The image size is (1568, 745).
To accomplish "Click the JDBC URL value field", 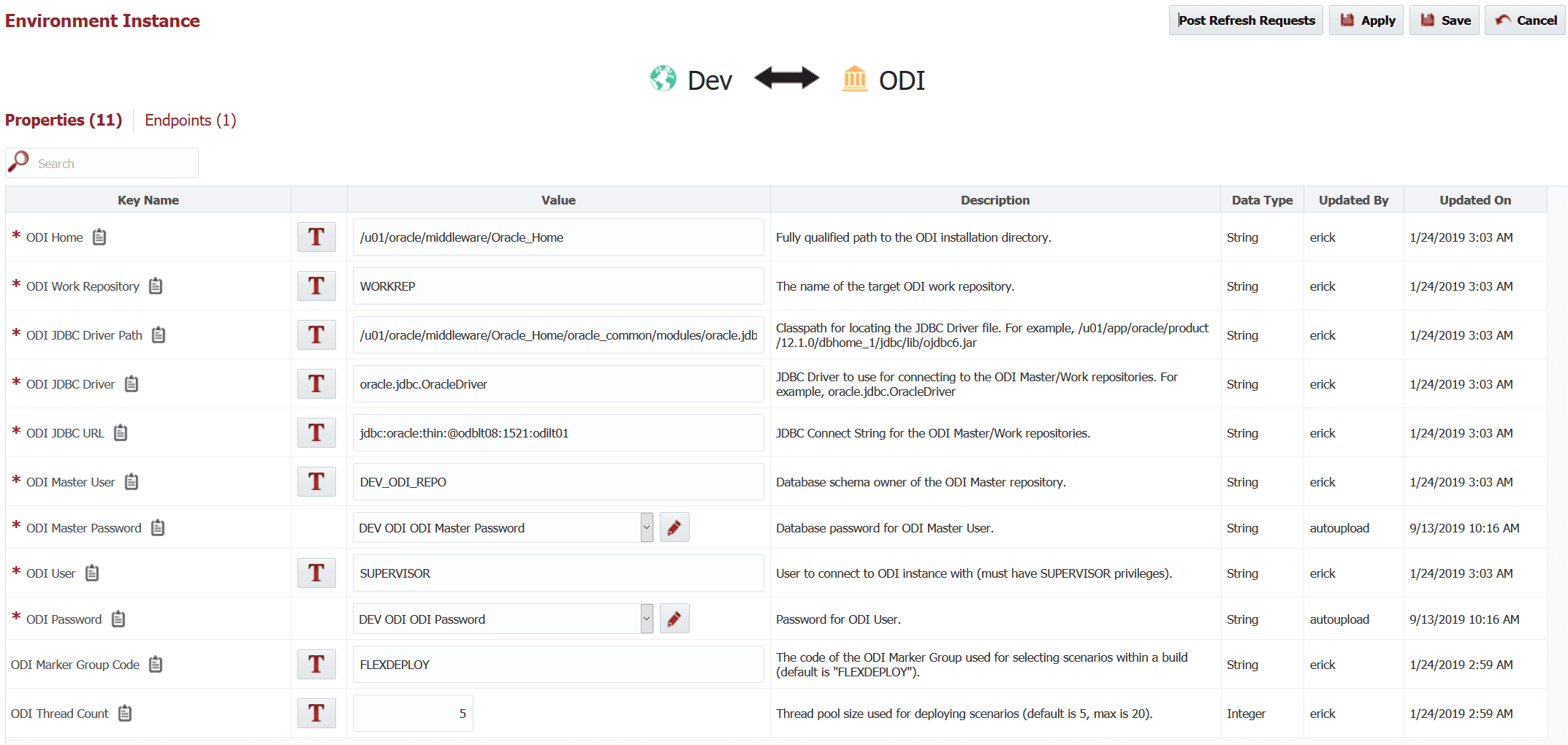I will point(558,433).
